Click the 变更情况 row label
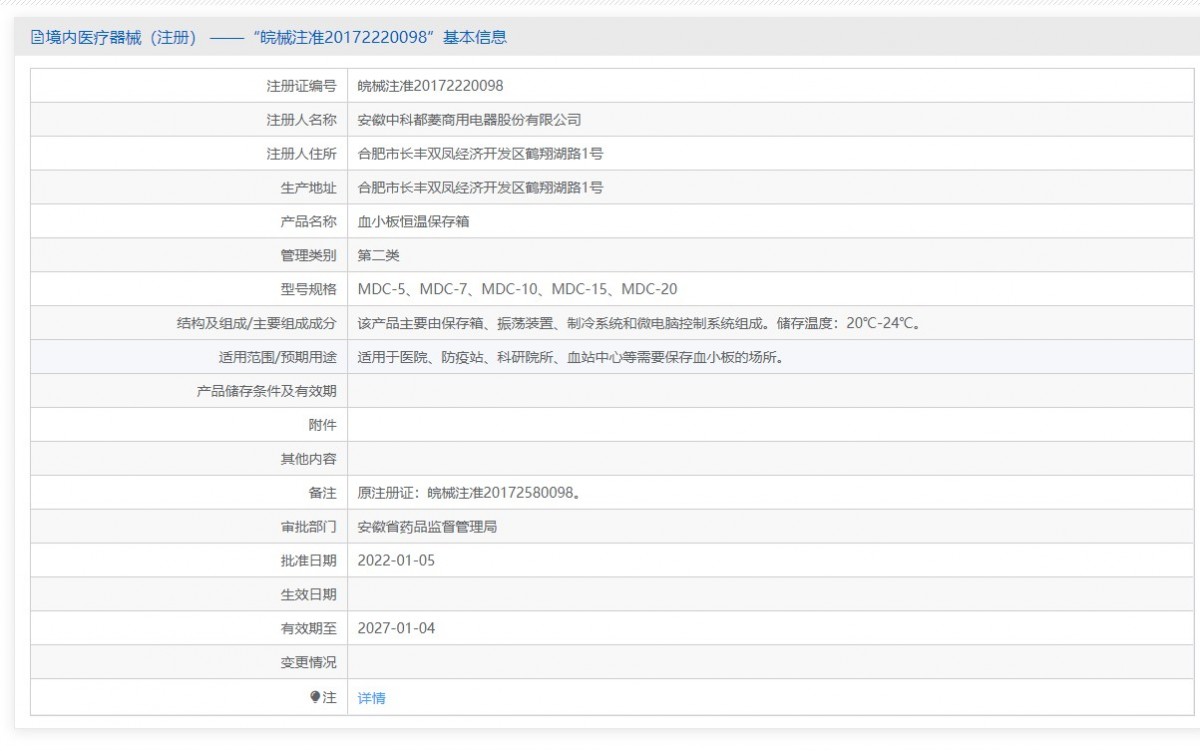The height and width of the screenshot is (751, 1200). point(309,663)
